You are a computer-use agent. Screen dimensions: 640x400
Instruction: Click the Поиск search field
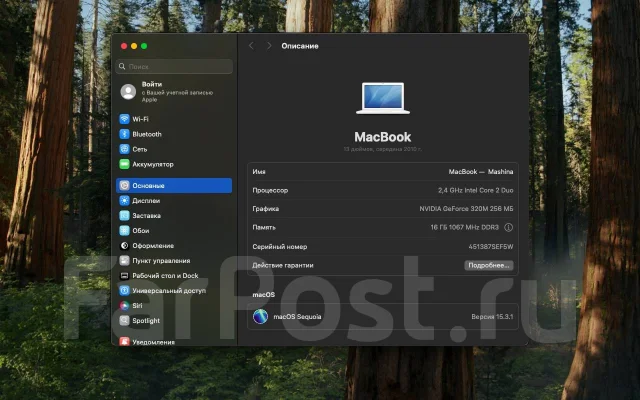tap(174, 66)
